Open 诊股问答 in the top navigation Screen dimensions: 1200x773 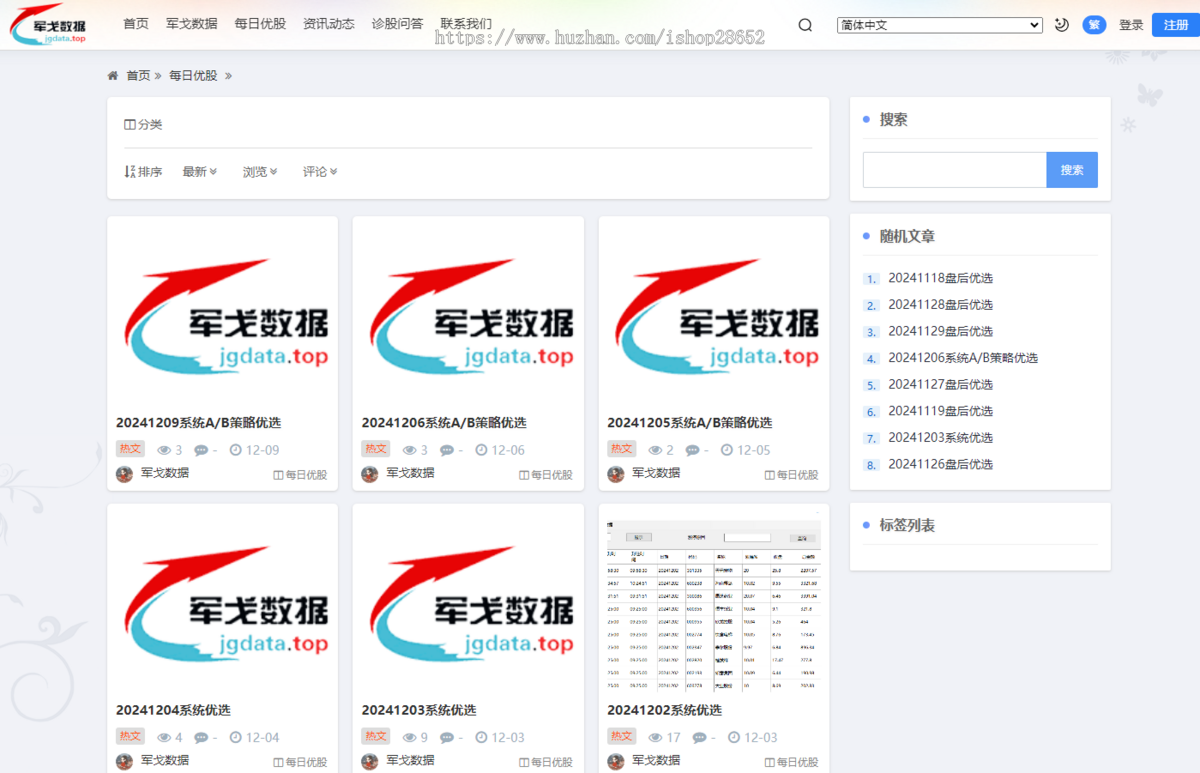pos(397,24)
